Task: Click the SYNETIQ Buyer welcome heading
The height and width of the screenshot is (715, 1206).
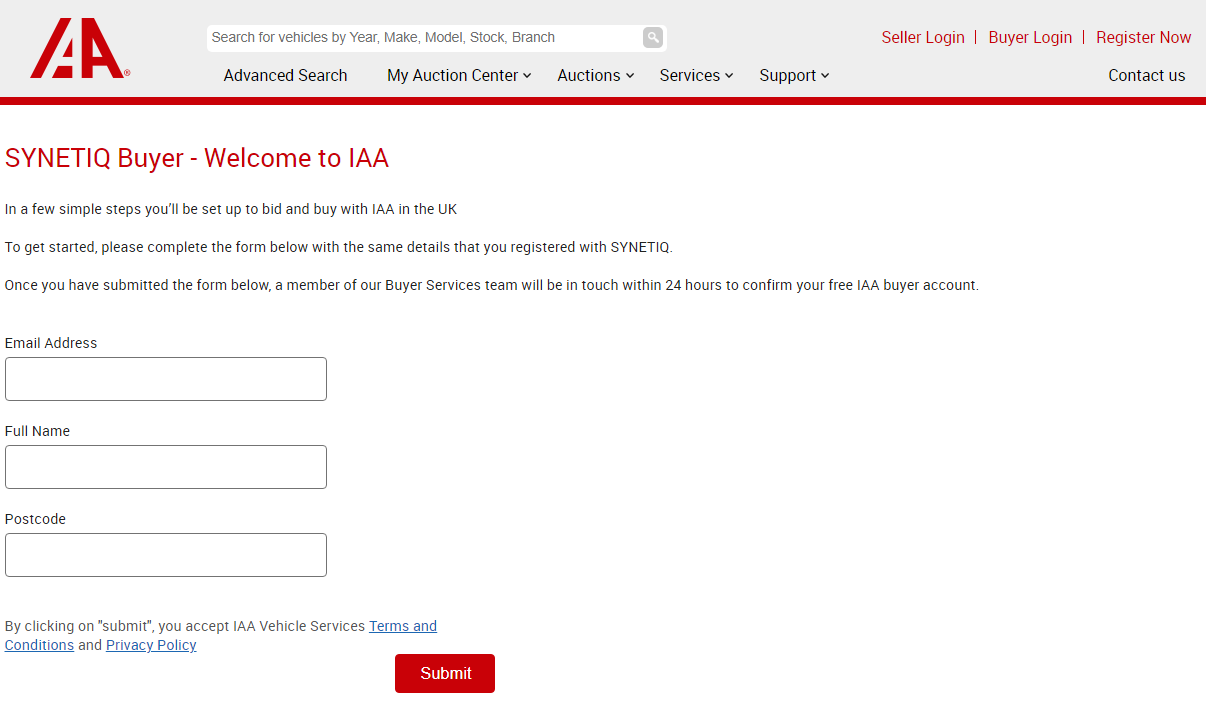Action: pyautogui.click(x=197, y=158)
